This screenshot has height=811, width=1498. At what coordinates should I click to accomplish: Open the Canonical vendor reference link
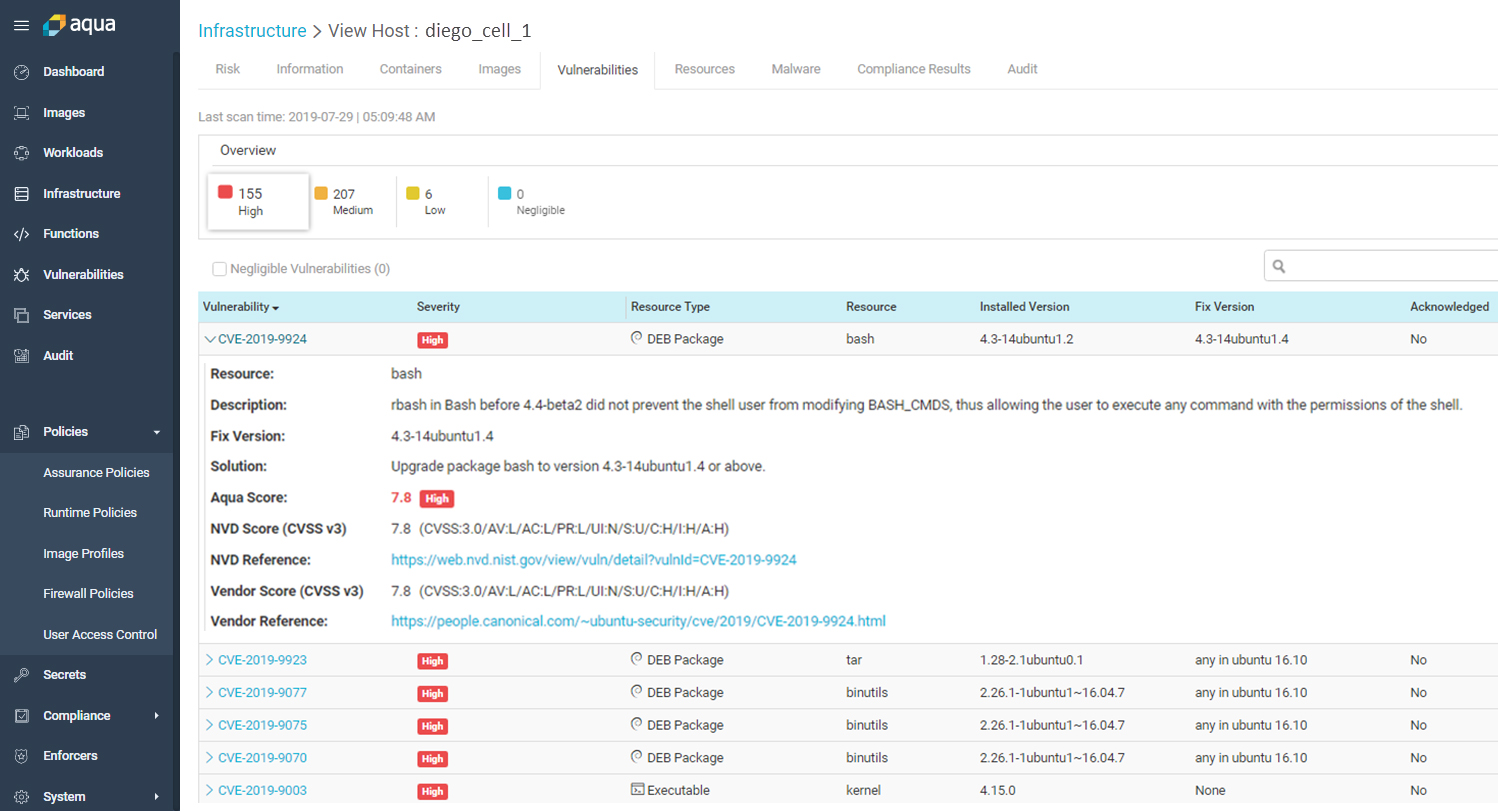[x=638, y=621]
